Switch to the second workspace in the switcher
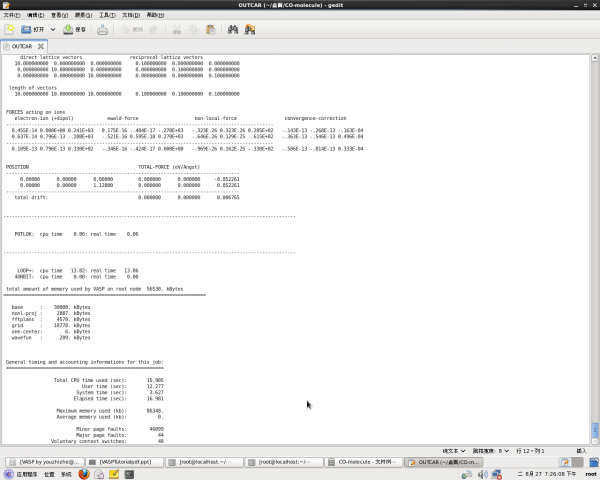Screen dimensions: 600x480 click(x=578, y=462)
